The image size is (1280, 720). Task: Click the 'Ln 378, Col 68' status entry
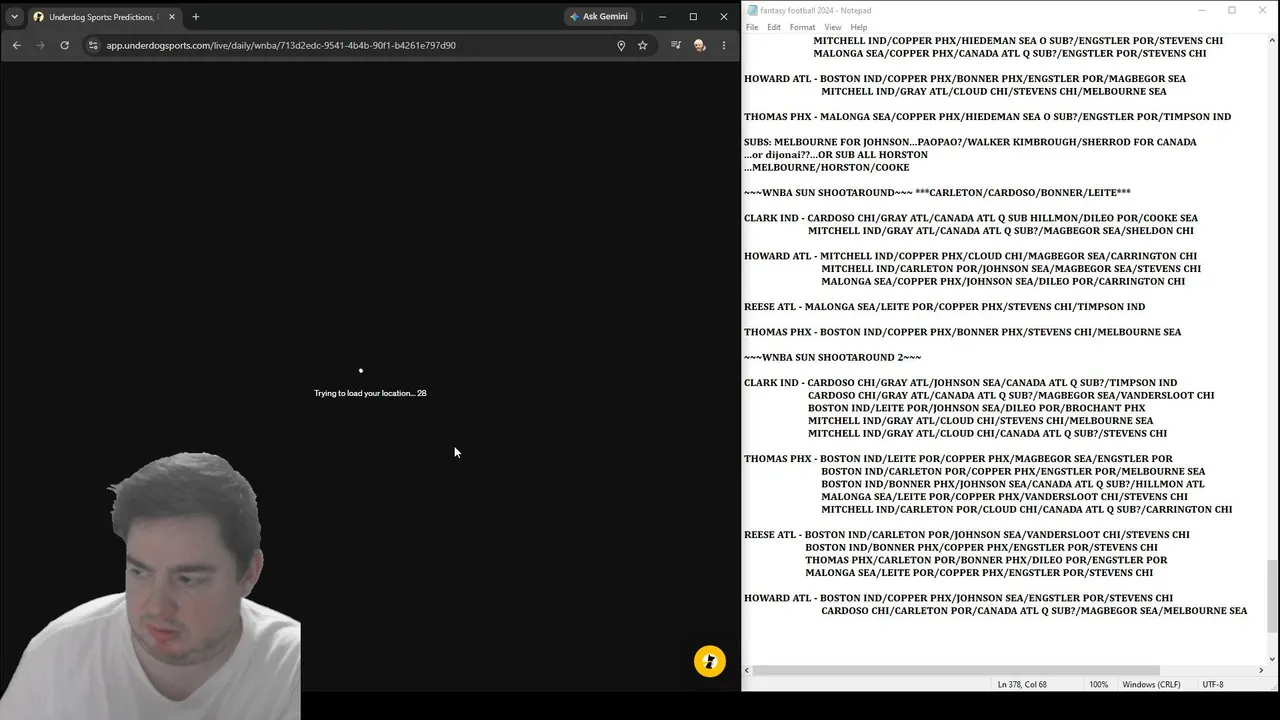click(1022, 685)
